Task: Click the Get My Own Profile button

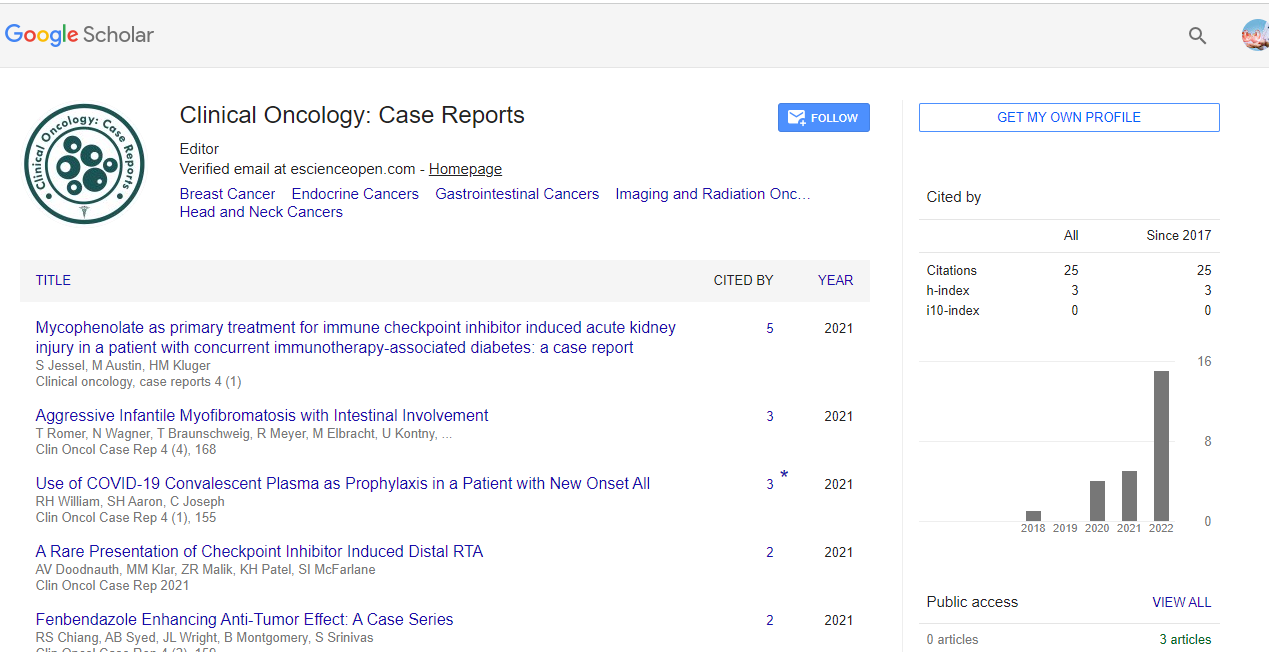Action: (x=1069, y=117)
